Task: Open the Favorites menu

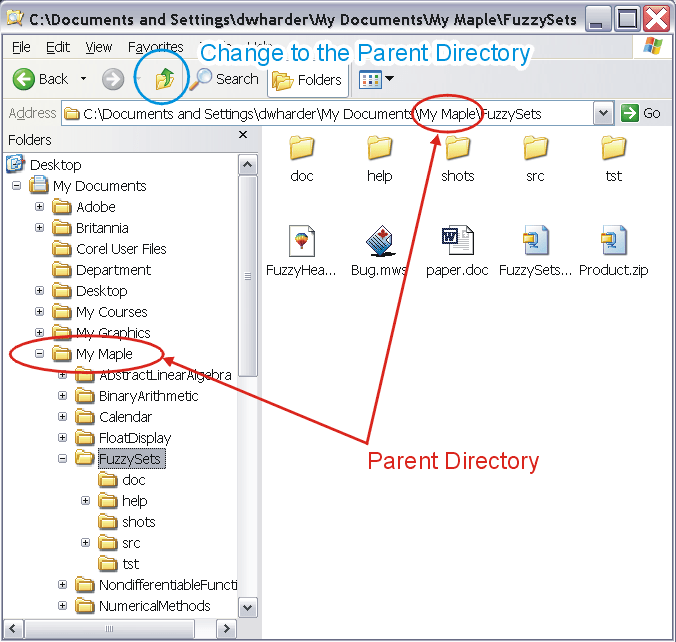Action: coord(156,47)
